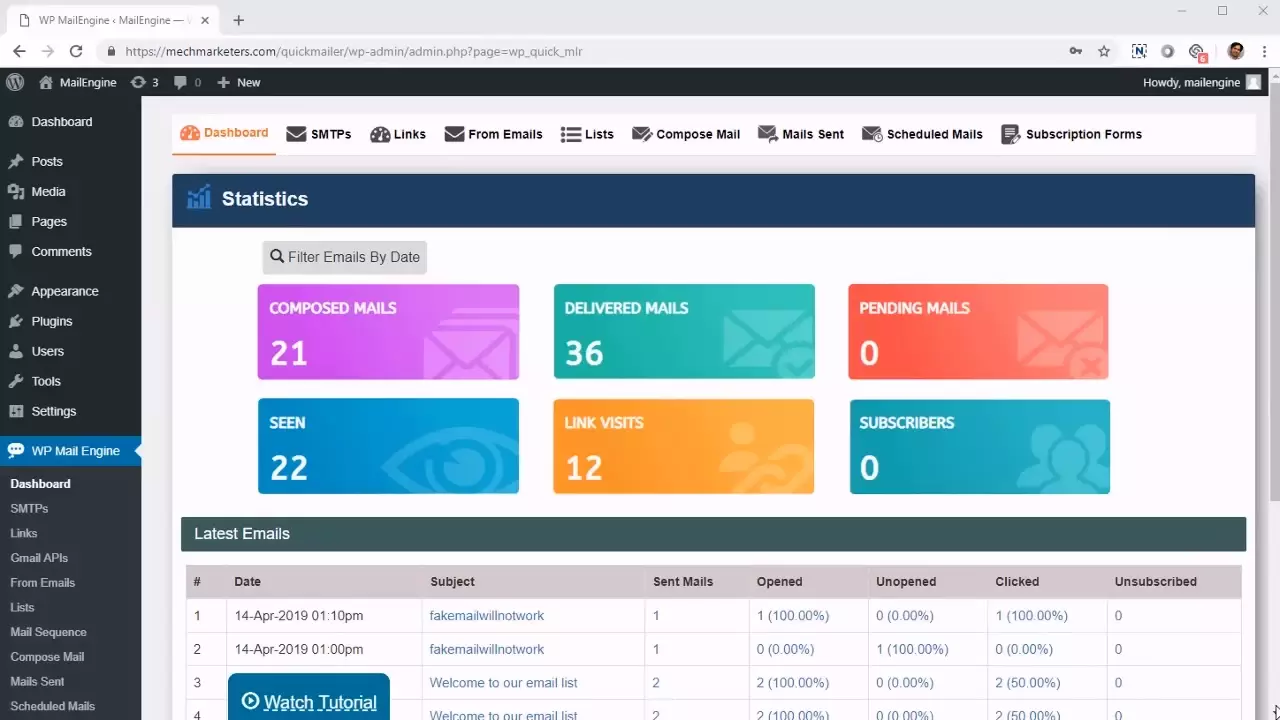This screenshot has width=1280, height=720.
Task: Bookmark this page with star icon
Action: 1104,51
